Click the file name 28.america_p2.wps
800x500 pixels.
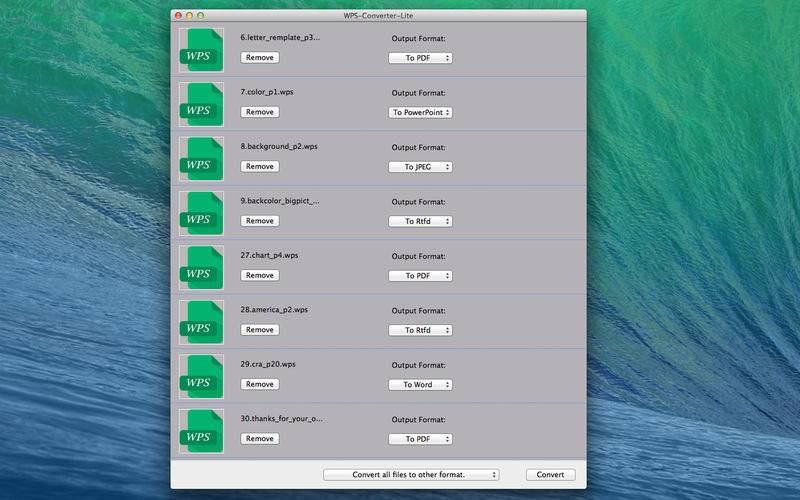point(274,310)
